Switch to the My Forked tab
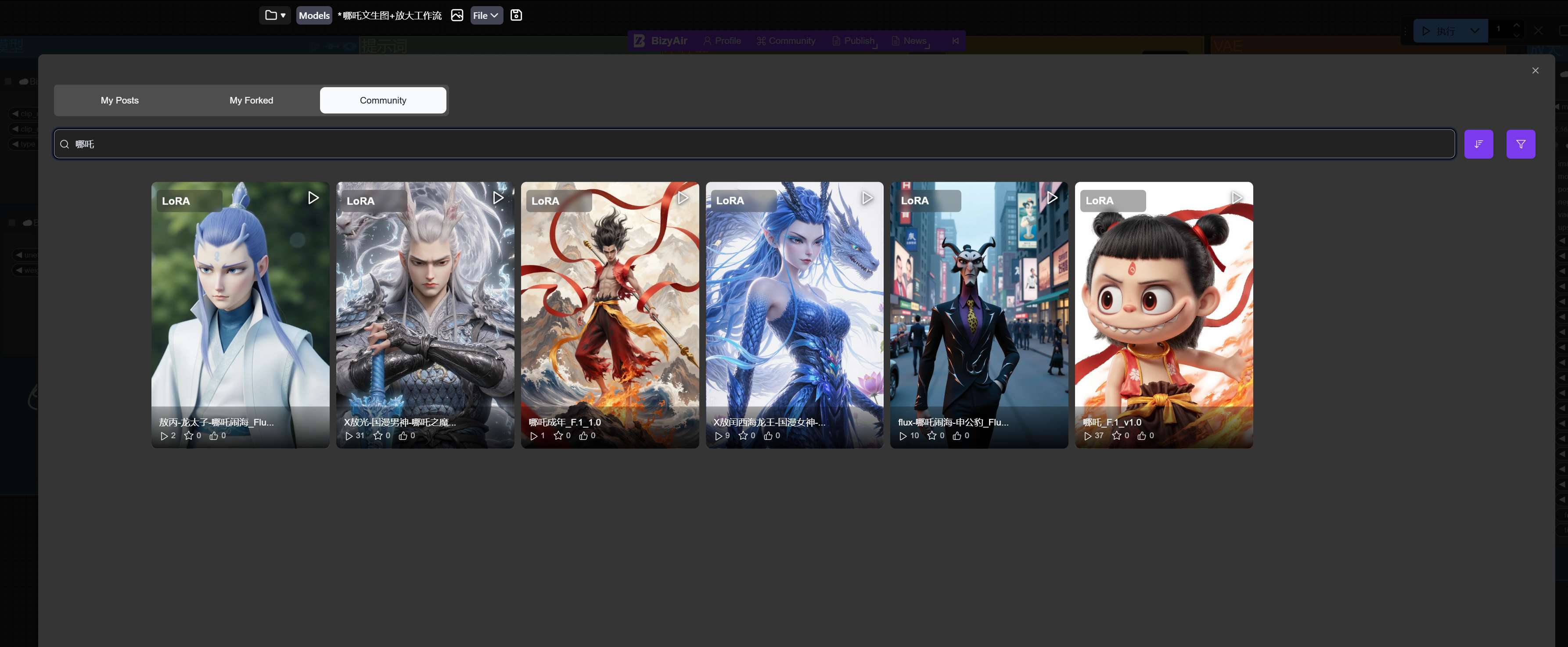Viewport: 1568px width, 647px height. pyautogui.click(x=251, y=100)
